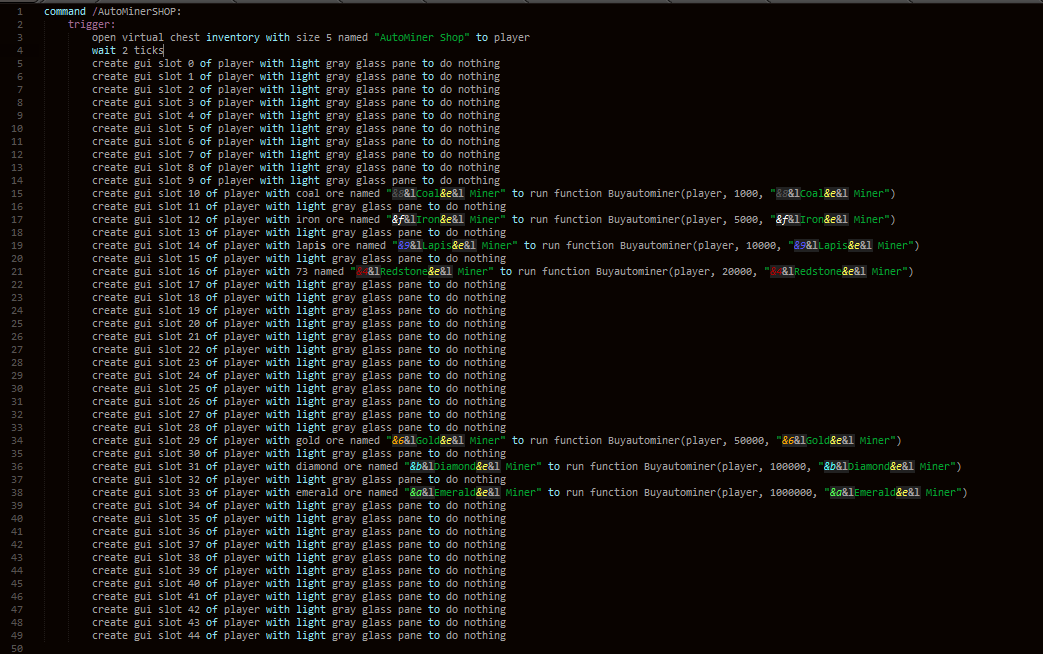
Task: Click the price 50000 on the gold line
Action: point(749,440)
